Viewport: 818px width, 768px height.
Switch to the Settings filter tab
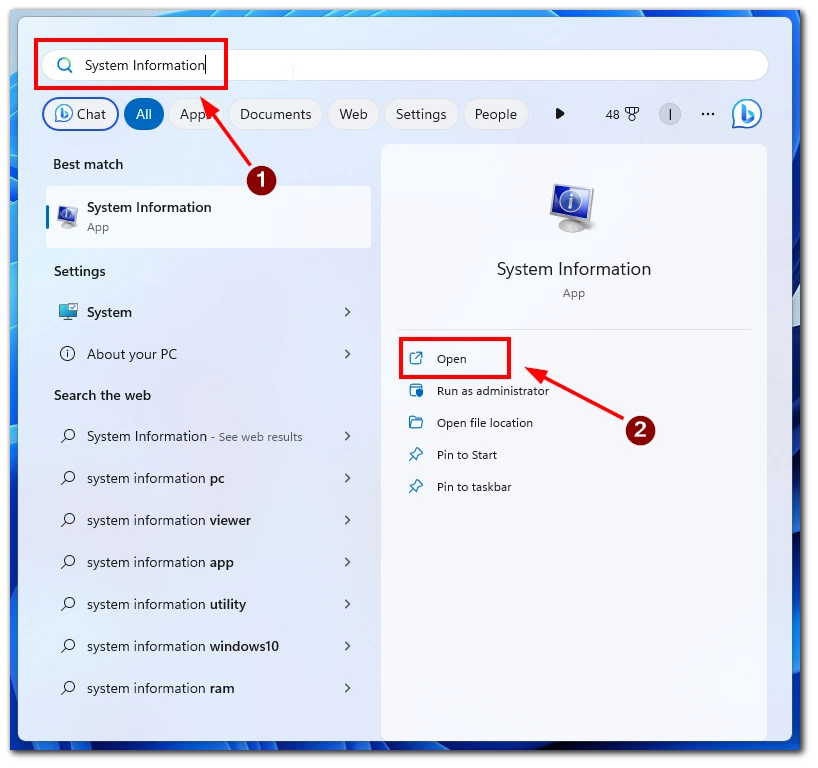(421, 114)
